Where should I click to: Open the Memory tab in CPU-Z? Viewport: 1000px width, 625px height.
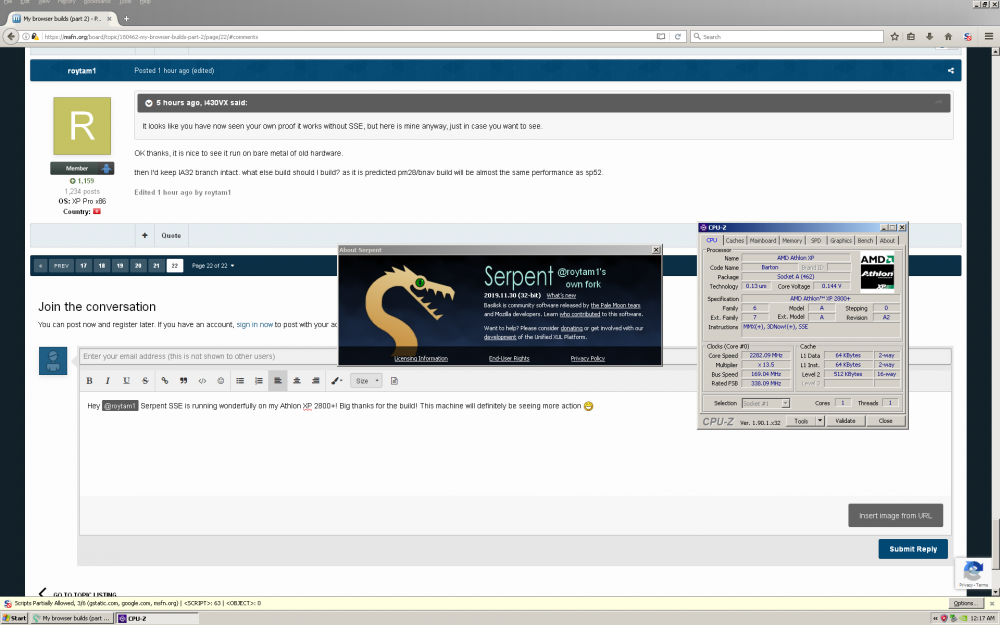click(x=792, y=240)
